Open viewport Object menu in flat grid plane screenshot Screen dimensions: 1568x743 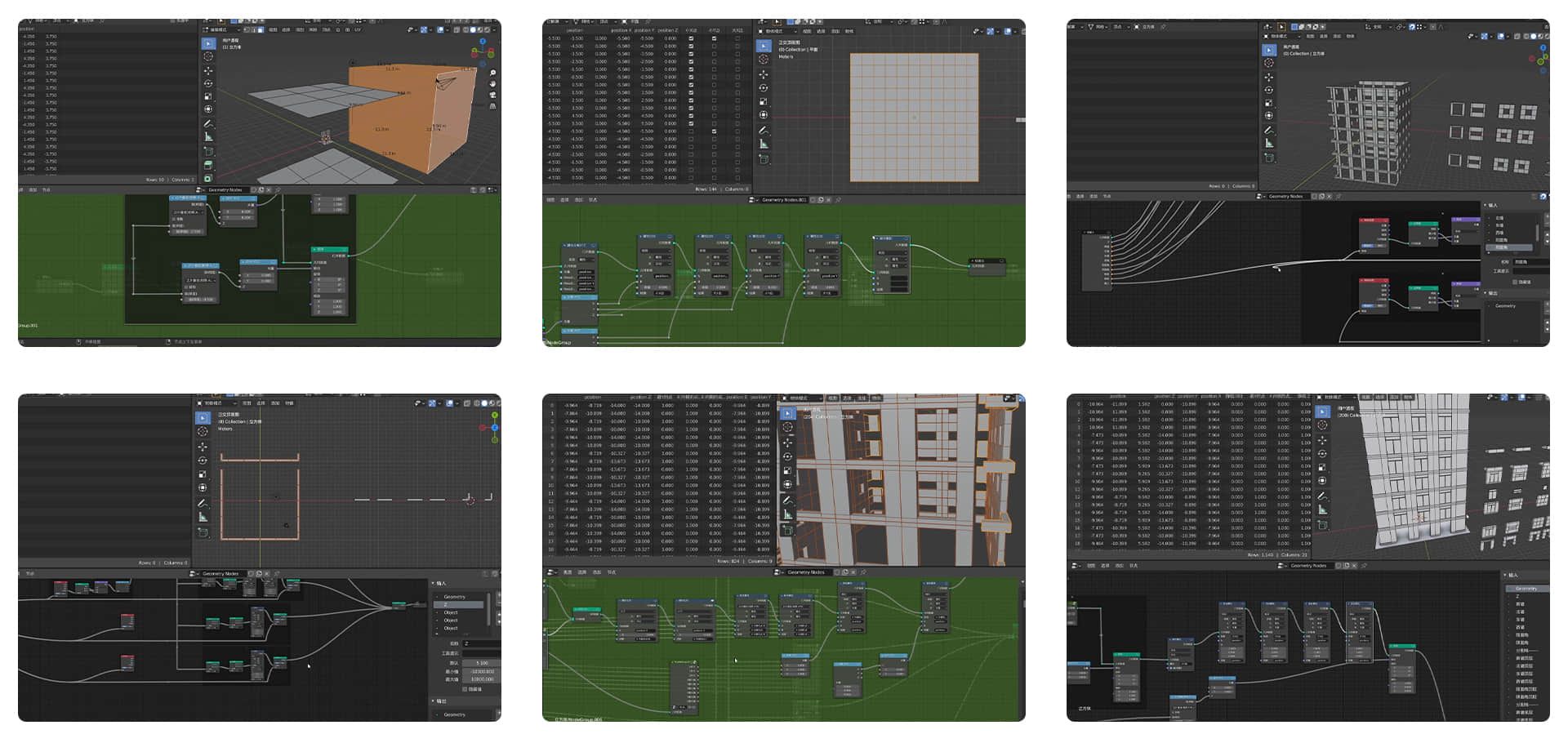click(849, 31)
